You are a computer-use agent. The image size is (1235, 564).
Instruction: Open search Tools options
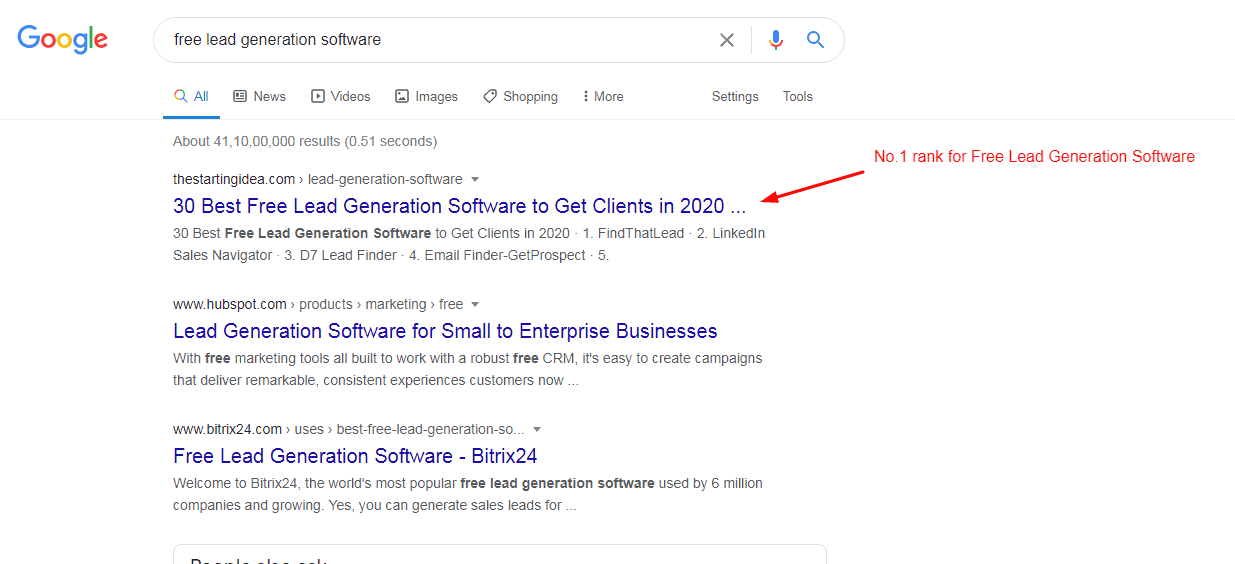tap(797, 97)
